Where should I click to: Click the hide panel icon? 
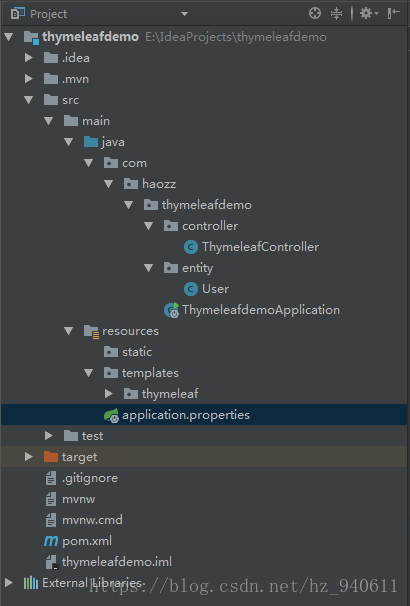(393, 13)
